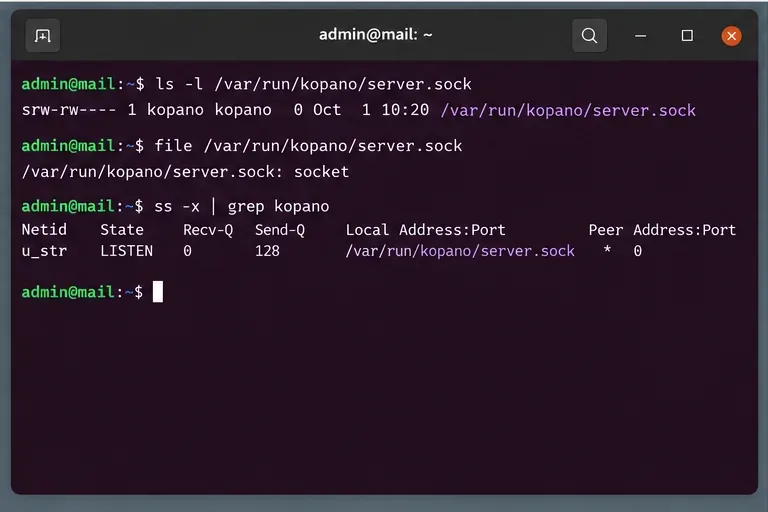Screen dimensions: 768x512
Task: Click the Send-Q column header
Action: (x=280, y=230)
